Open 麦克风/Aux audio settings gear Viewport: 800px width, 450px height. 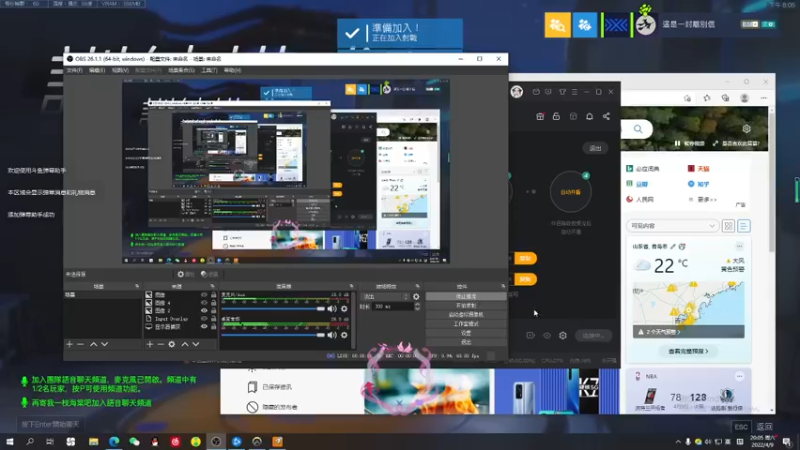point(344,309)
